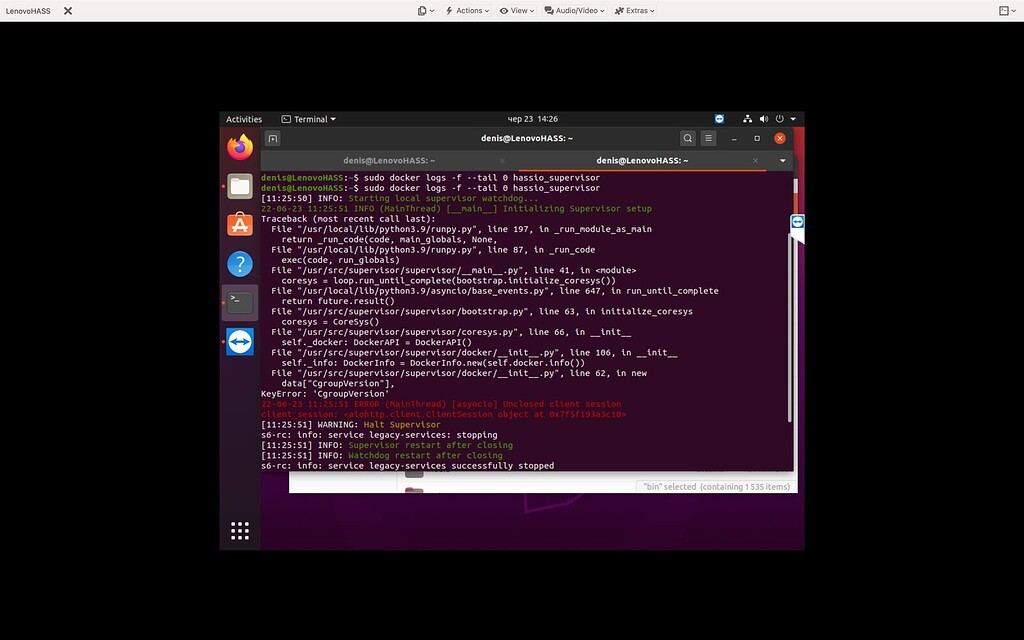This screenshot has height=640, width=1024.
Task: Open the terminal hamburger menu
Action: pos(708,138)
